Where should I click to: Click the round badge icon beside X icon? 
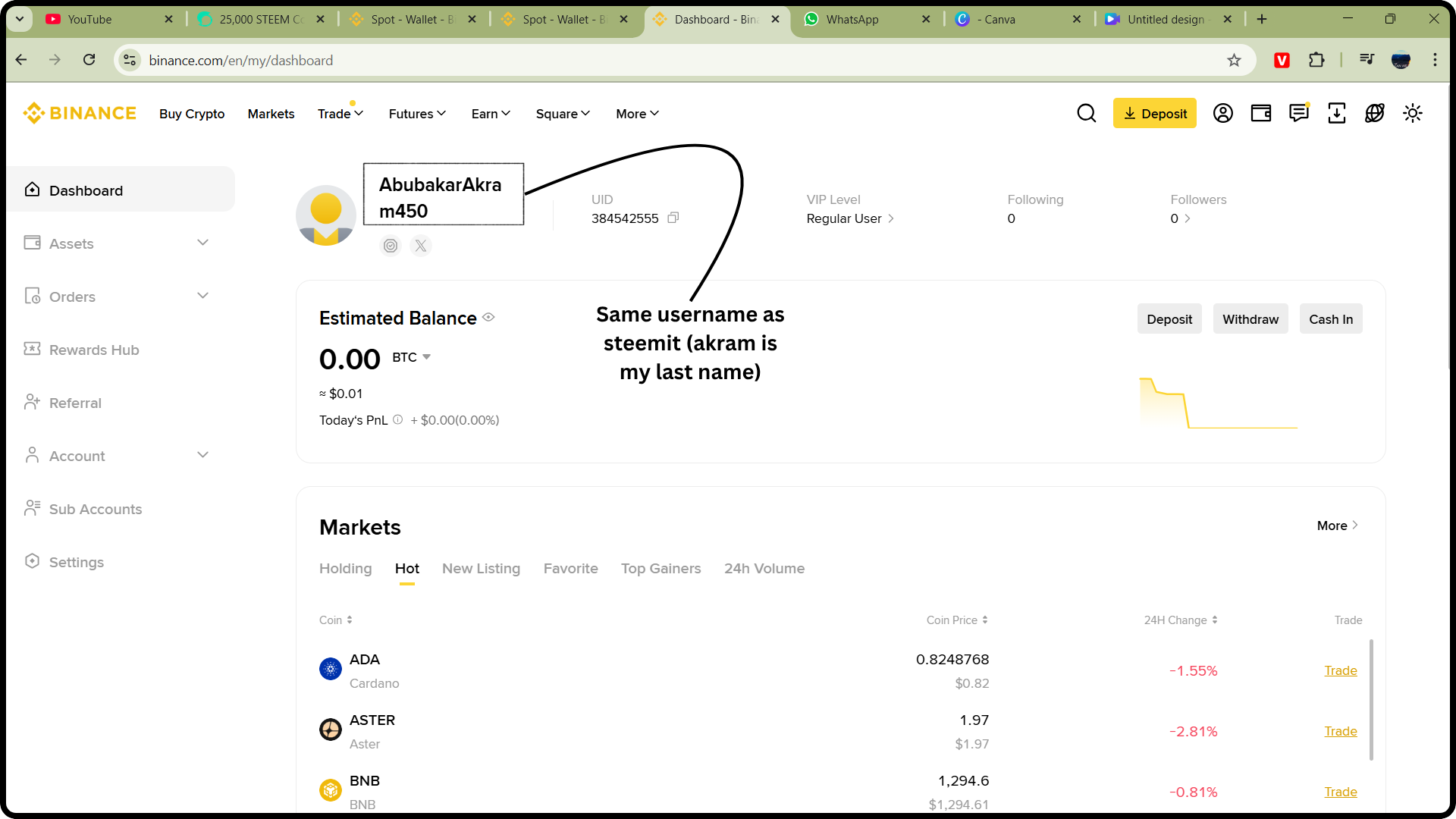click(391, 246)
